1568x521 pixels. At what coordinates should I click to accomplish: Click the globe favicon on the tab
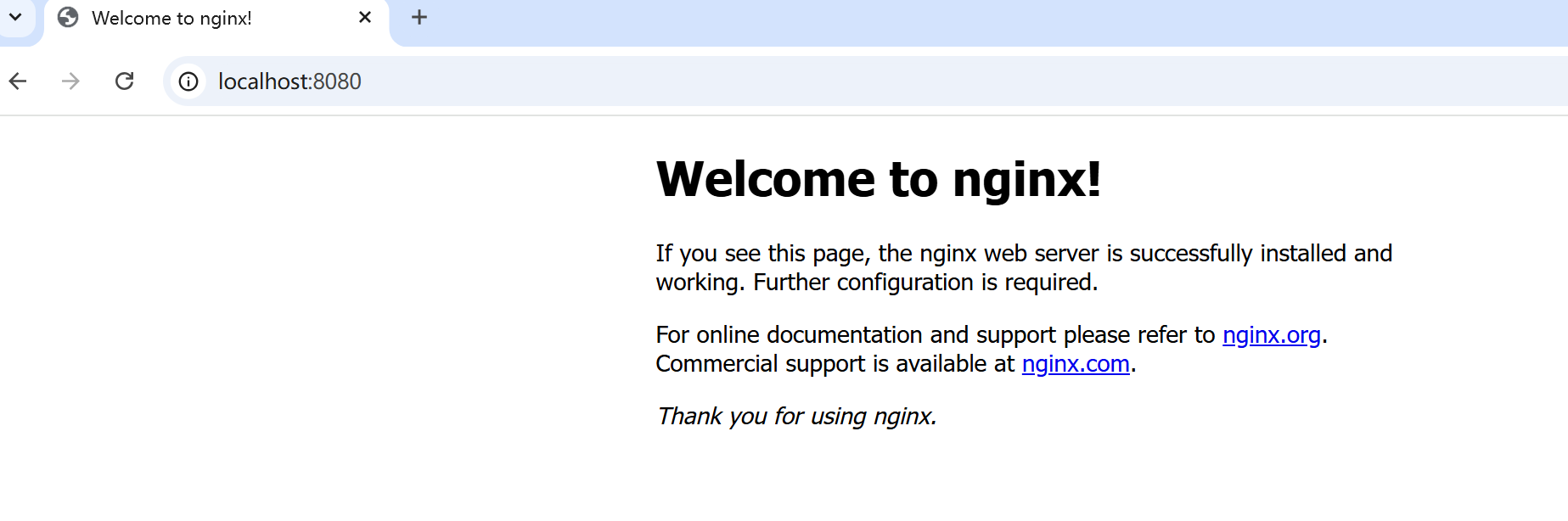(68, 18)
